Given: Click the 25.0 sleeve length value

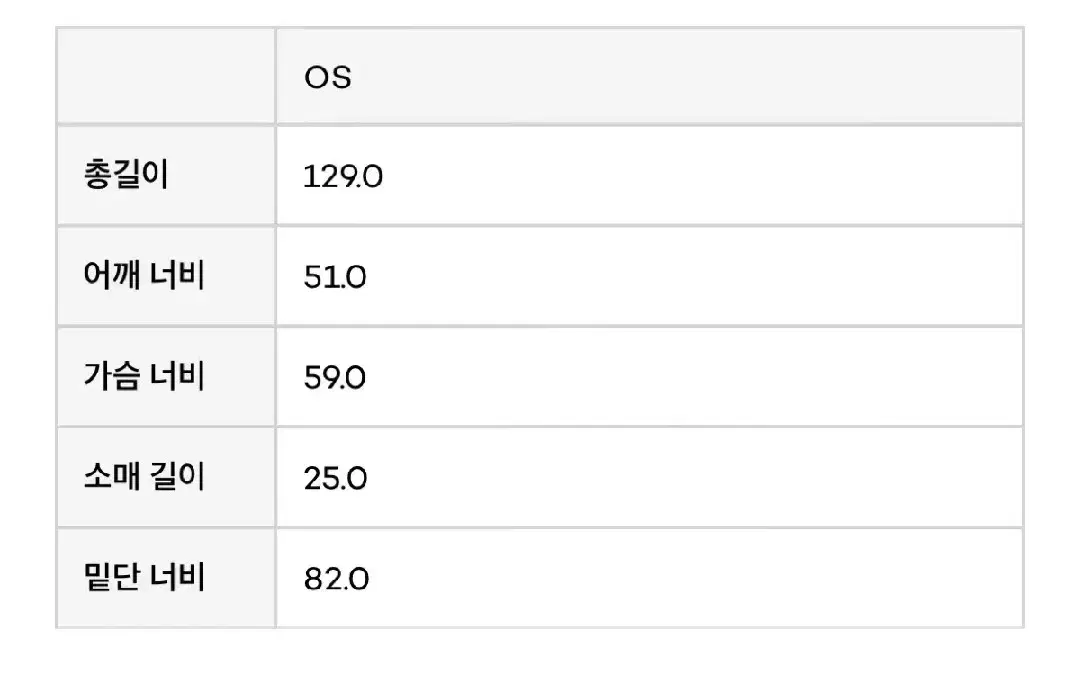Looking at the screenshot, I should click(x=335, y=478).
